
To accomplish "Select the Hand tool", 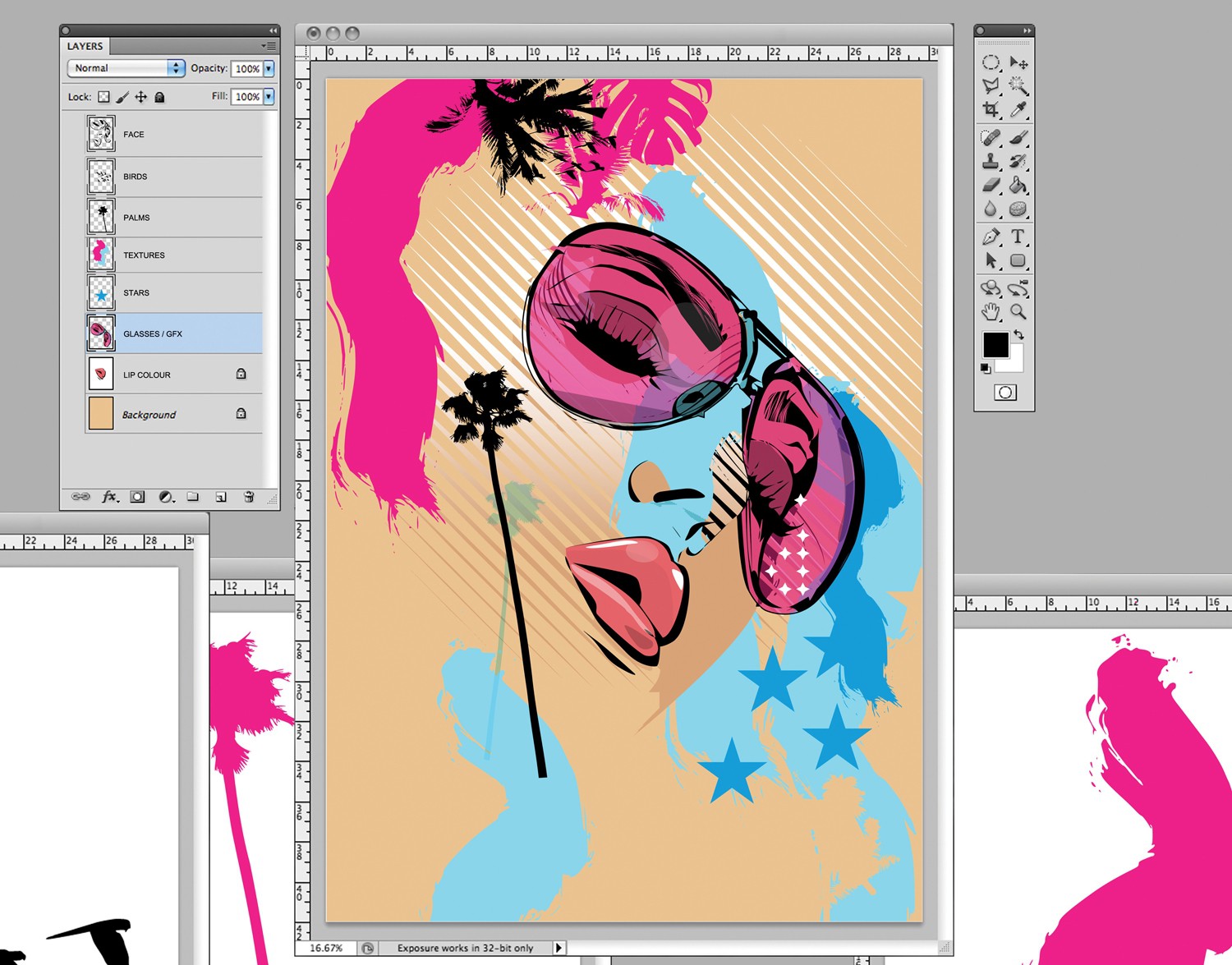I will click(x=991, y=312).
